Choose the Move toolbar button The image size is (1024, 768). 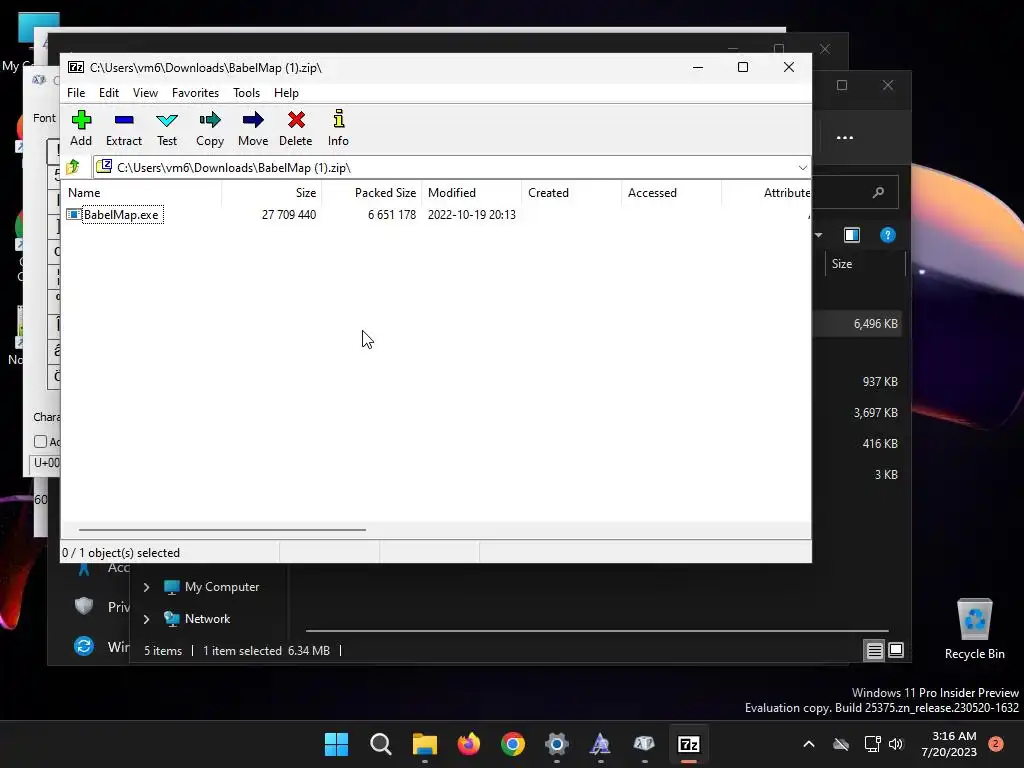point(253,128)
